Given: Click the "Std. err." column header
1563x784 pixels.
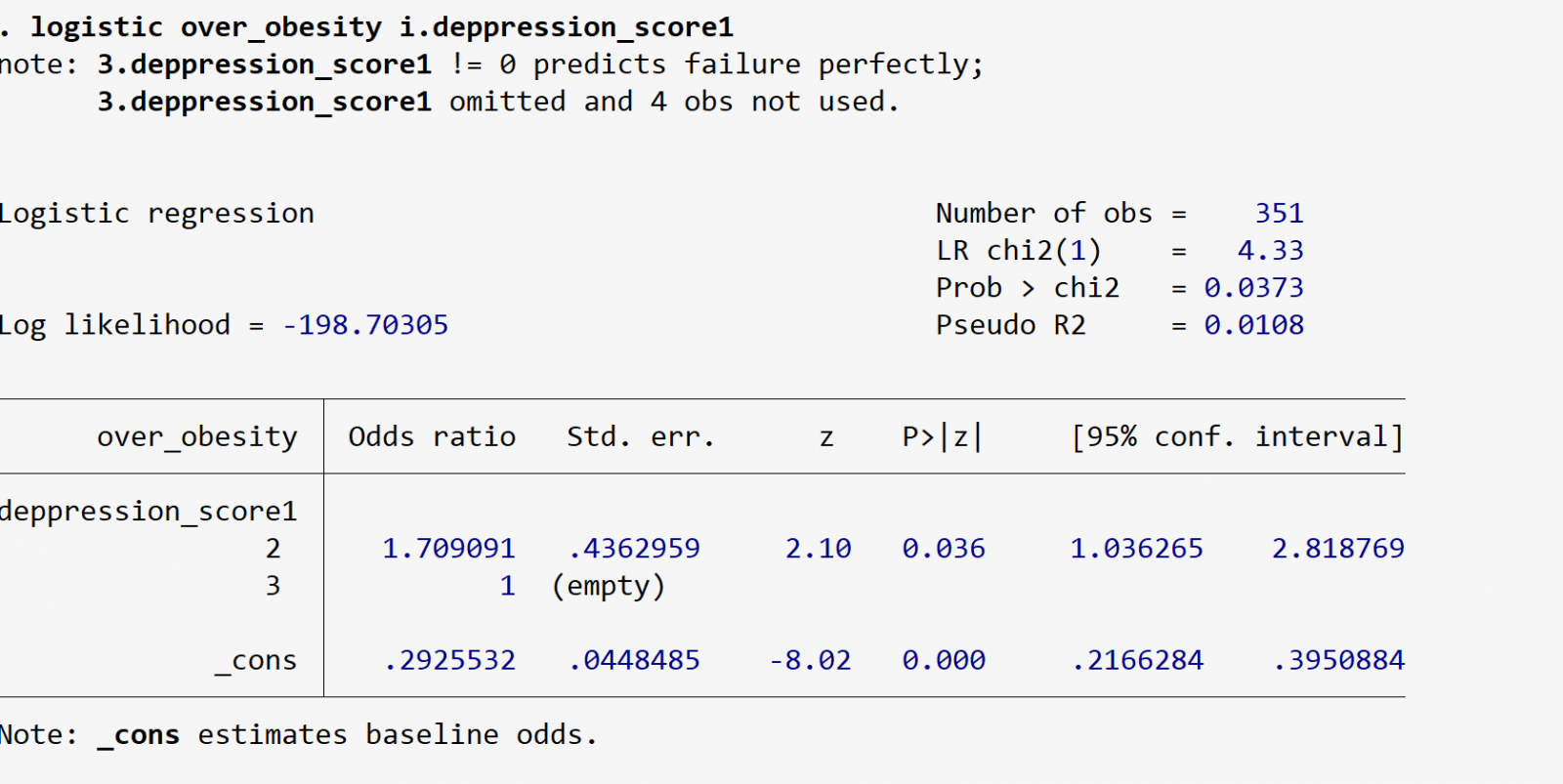Looking at the screenshot, I should [x=641, y=436].
